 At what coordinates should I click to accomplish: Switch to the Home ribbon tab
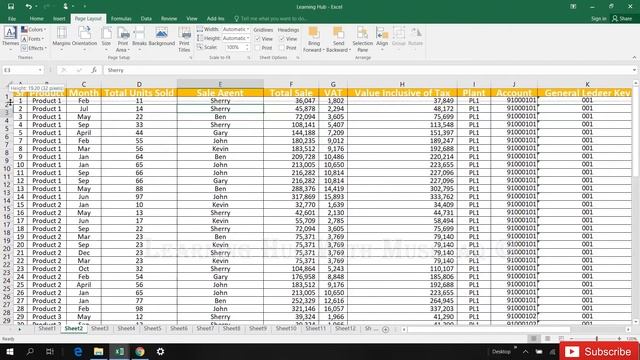(36, 19)
